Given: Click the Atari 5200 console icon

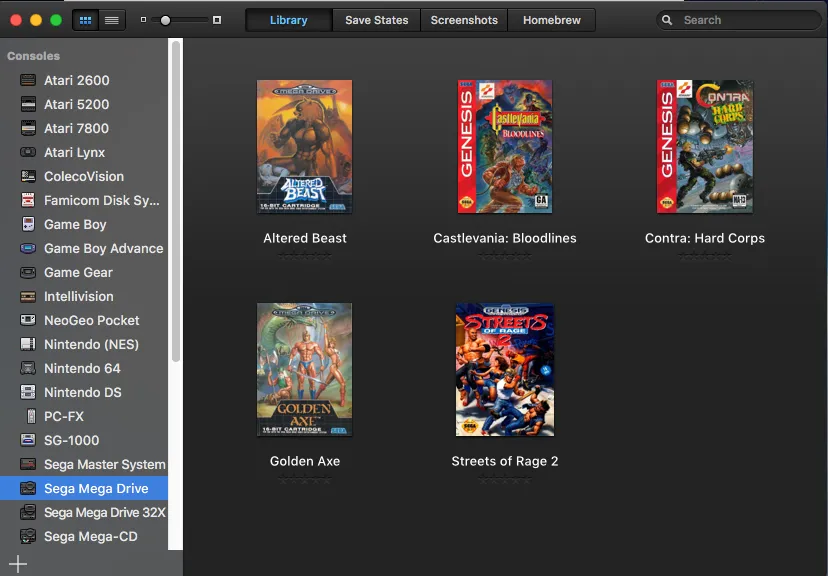Looking at the screenshot, I should click(x=28, y=104).
